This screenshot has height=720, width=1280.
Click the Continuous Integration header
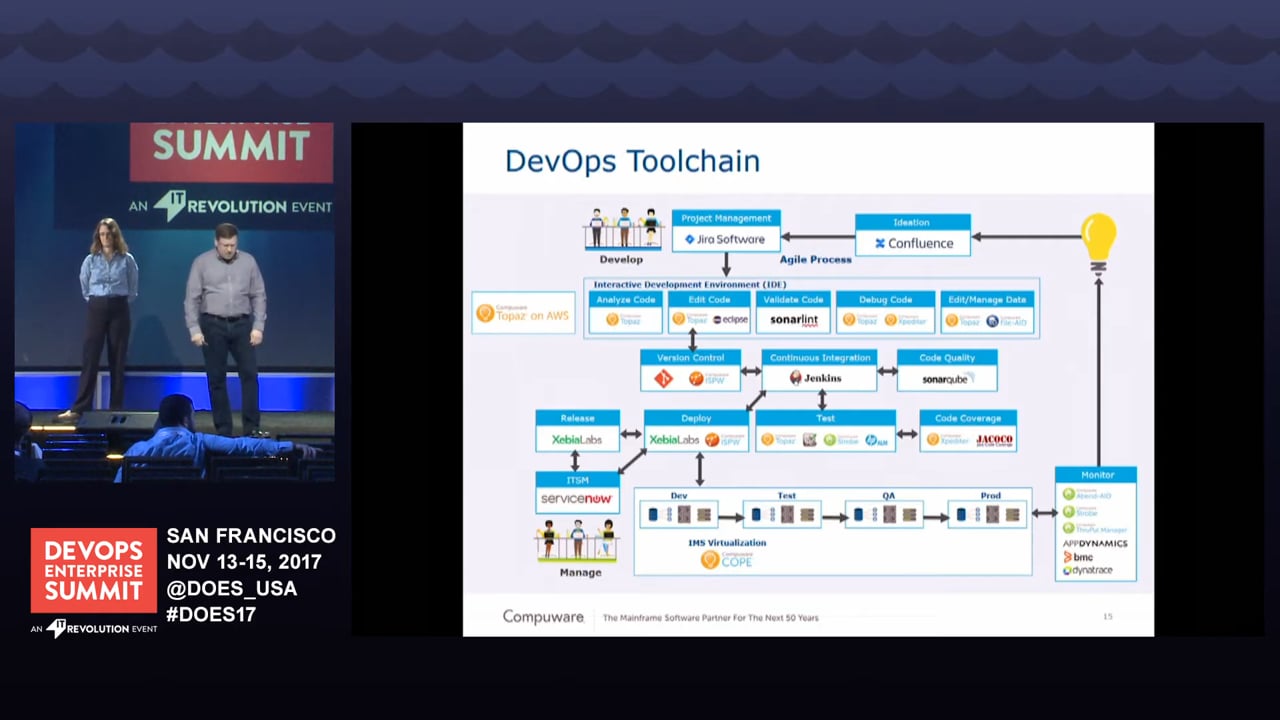pos(820,357)
